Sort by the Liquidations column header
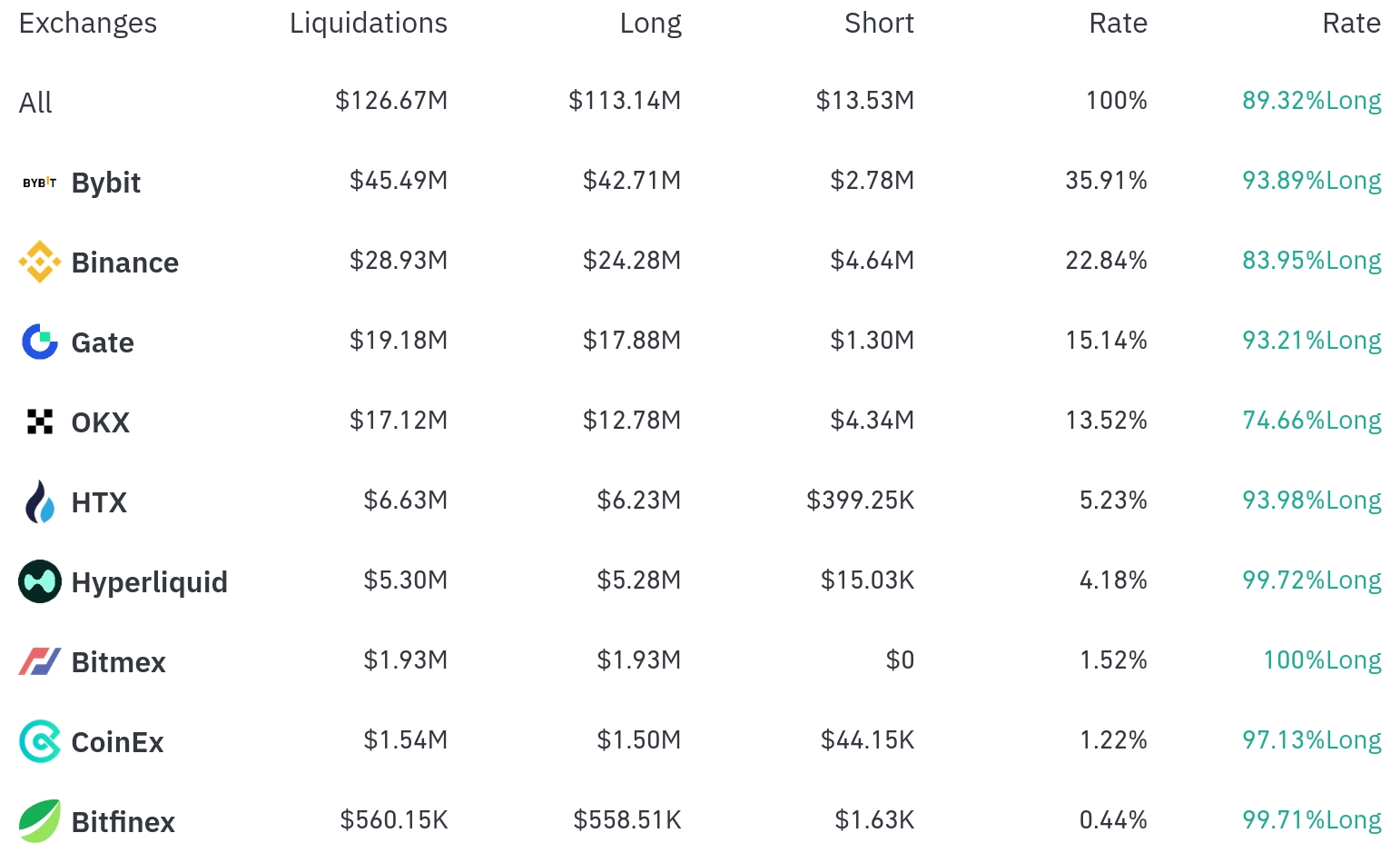Screen dimensions: 1400x843 pyautogui.click(x=369, y=23)
